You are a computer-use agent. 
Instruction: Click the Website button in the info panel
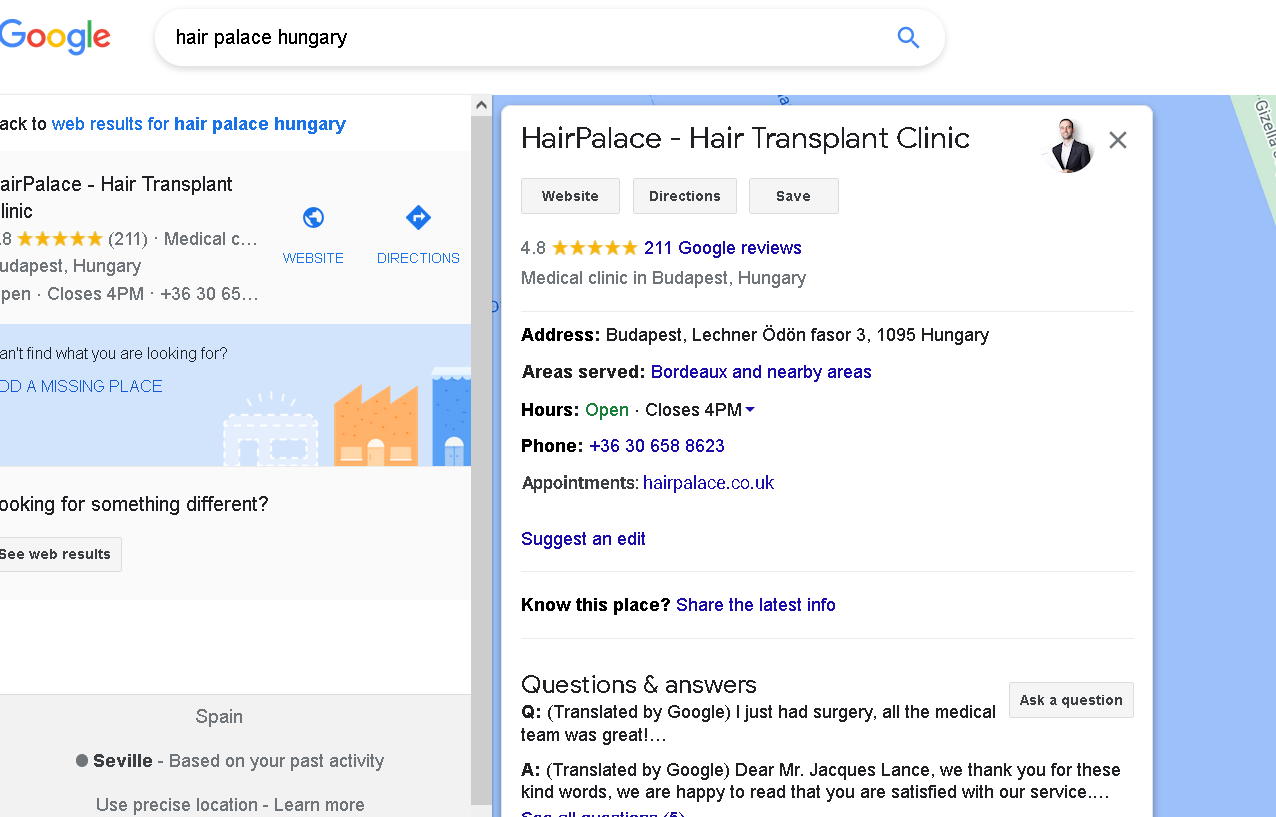pyautogui.click(x=570, y=196)
